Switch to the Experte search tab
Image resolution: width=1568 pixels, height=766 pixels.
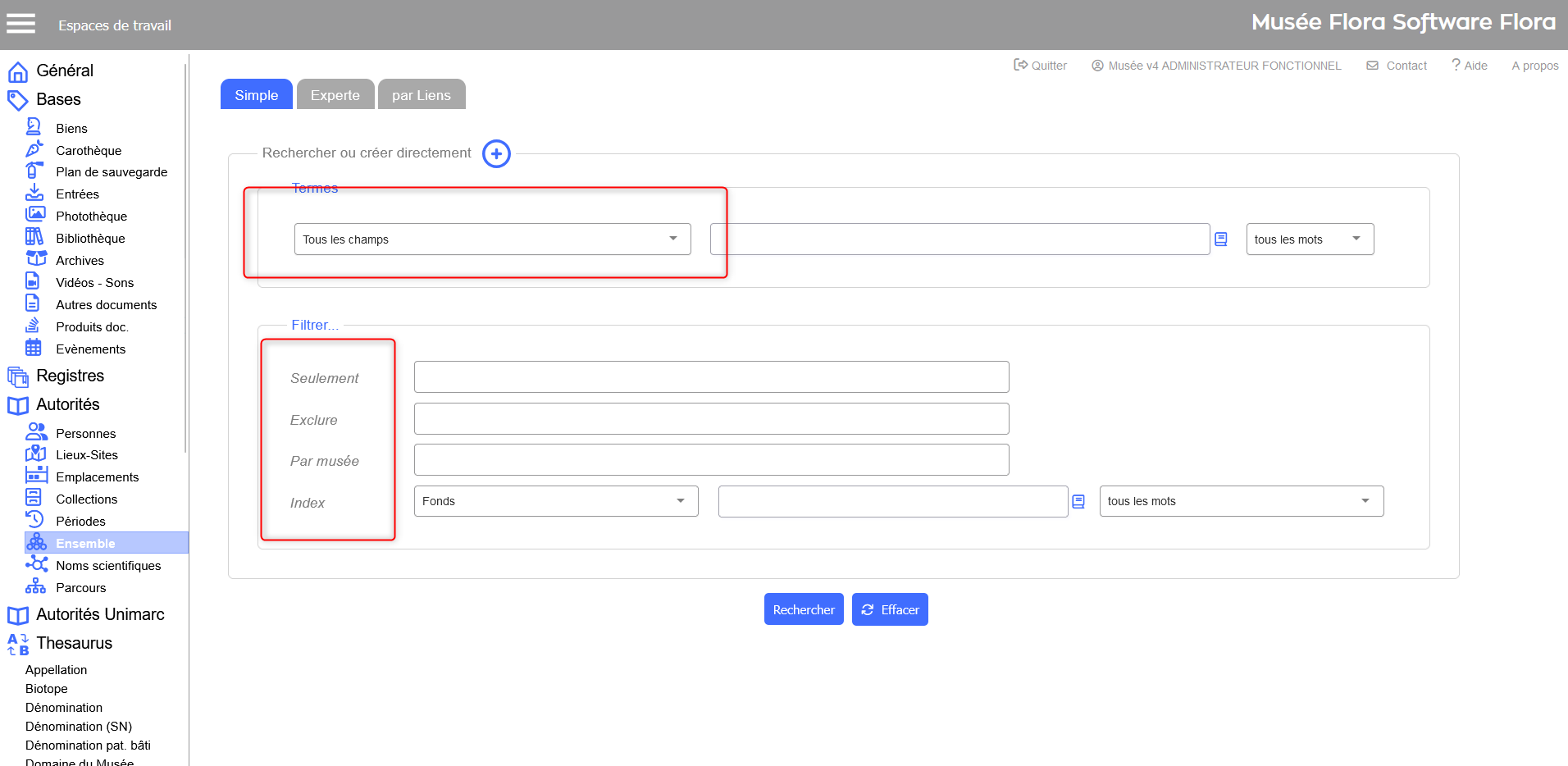(335, 95)
